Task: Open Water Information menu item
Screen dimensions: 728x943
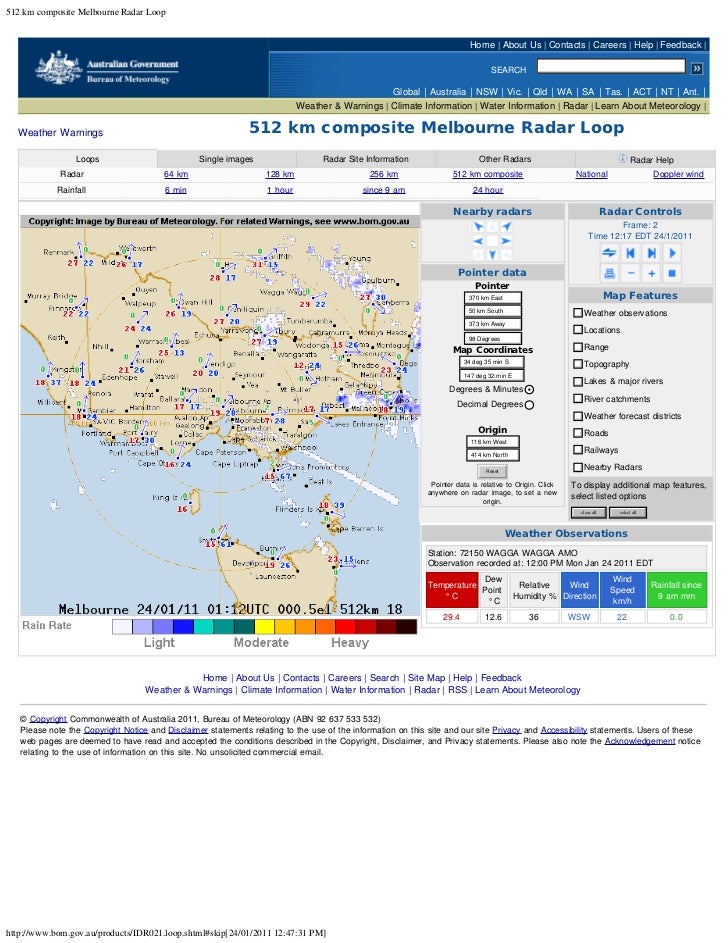Action: tap(518, 106)
